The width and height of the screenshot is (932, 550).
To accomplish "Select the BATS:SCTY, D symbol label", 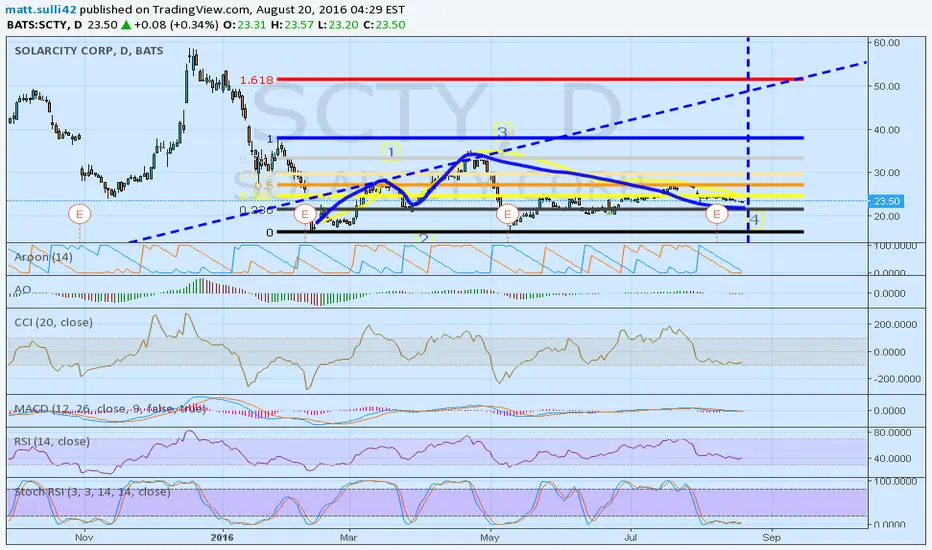I will (44, 25).
